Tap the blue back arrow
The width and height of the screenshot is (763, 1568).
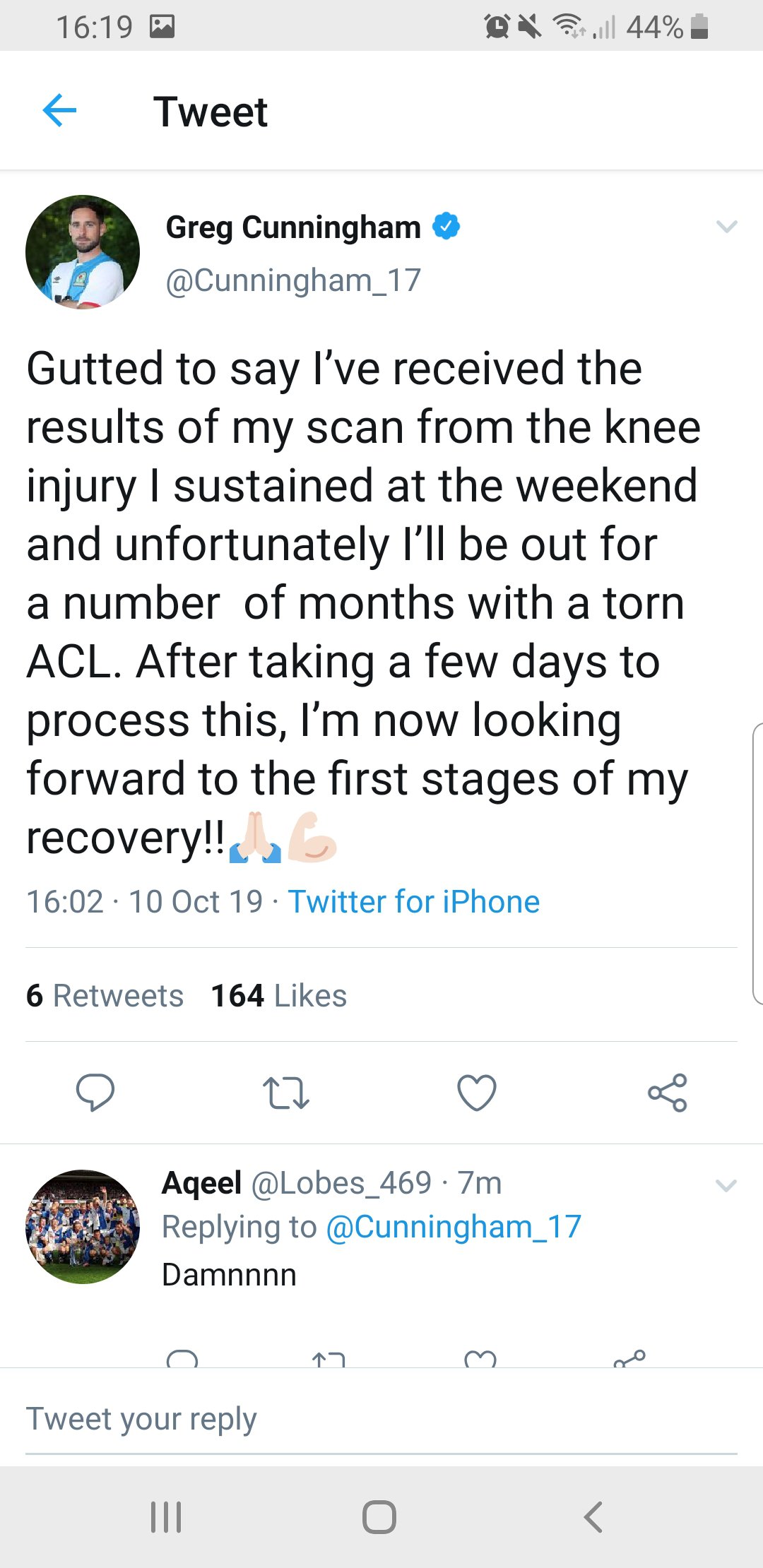coord(59,111)
